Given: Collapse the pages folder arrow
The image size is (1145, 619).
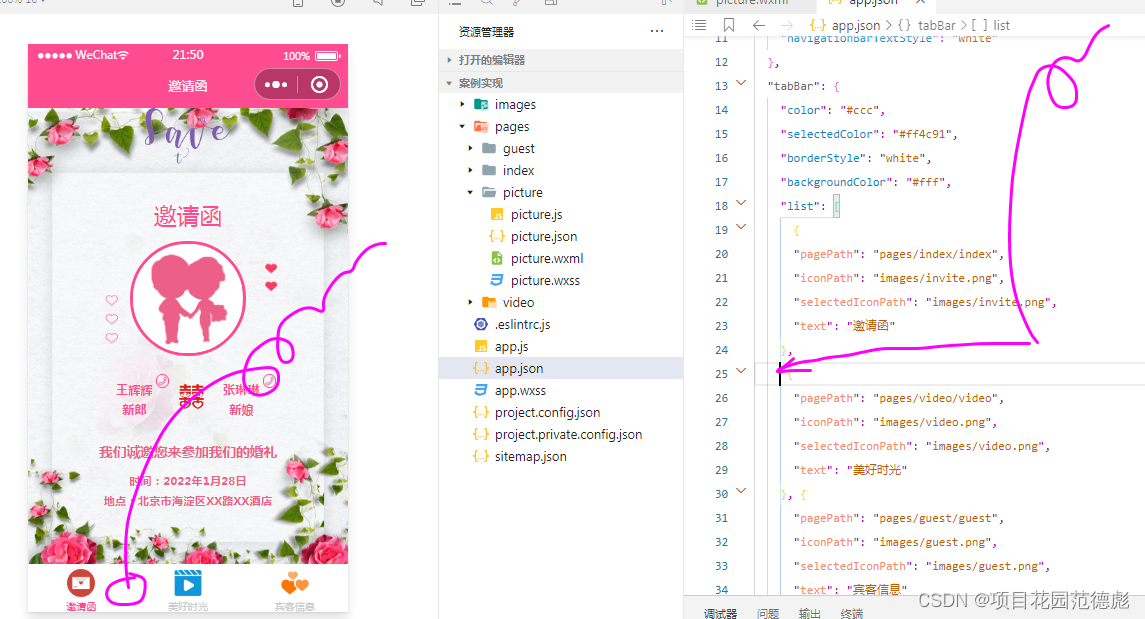Looking at the screenshot, I should click(462, 126).
